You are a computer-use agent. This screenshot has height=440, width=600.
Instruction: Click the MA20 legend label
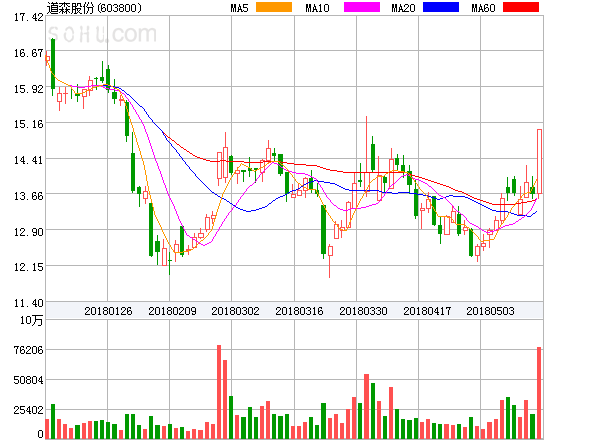(x=403, y=8)
